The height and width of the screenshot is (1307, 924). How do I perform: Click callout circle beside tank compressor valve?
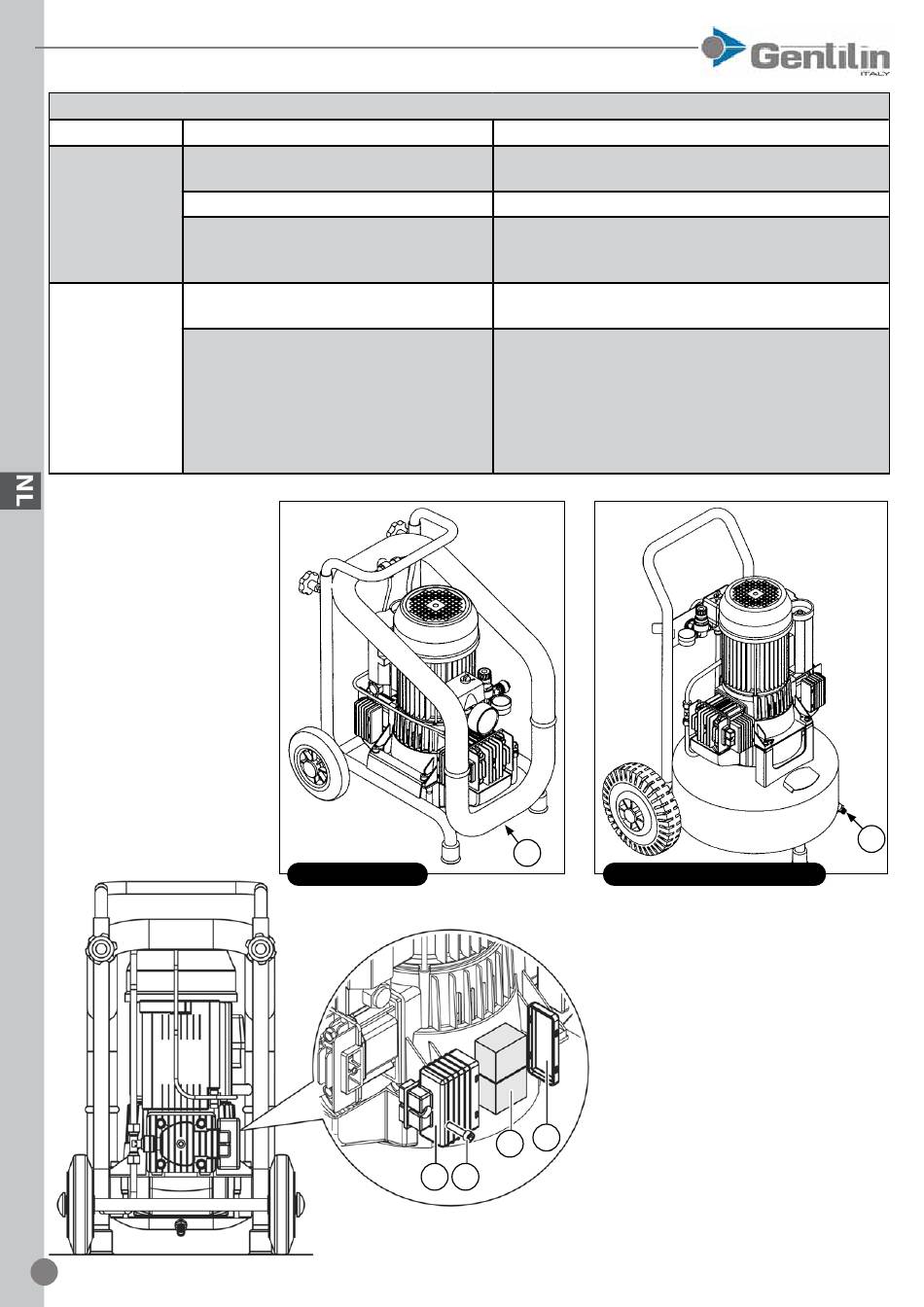(x=872, y=838)
